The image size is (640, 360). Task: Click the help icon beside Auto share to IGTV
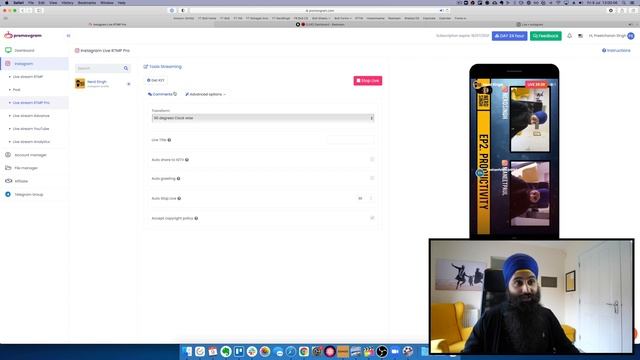(x=187, y=160)
